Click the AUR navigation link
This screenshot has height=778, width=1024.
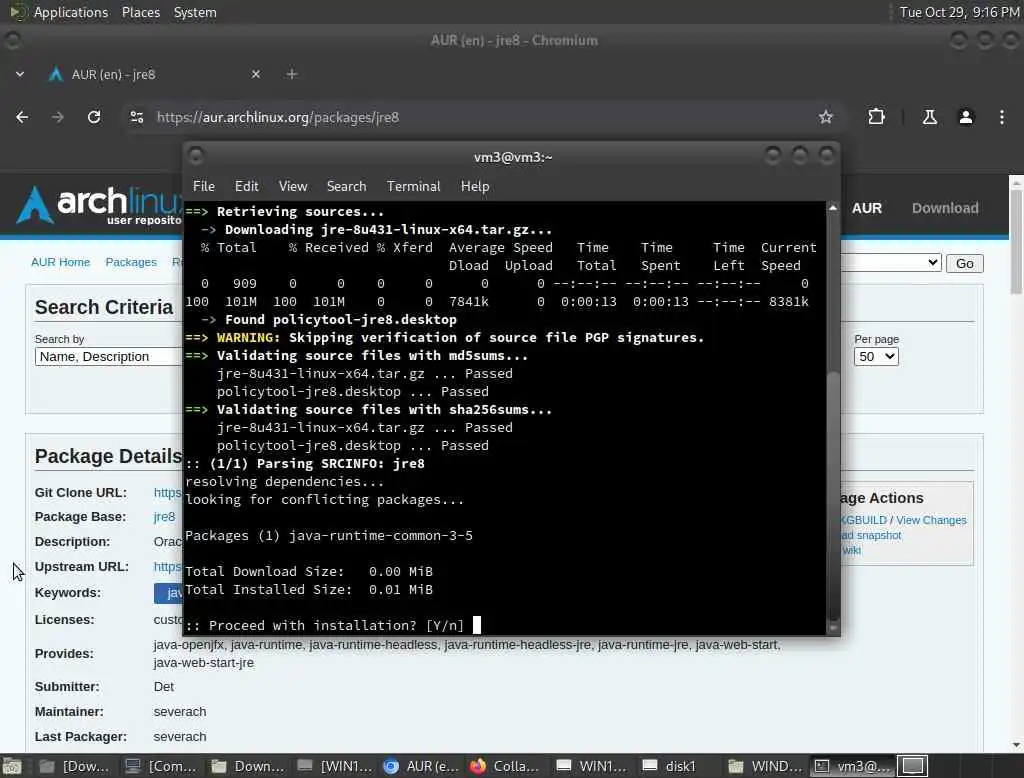tap(867, 208)
